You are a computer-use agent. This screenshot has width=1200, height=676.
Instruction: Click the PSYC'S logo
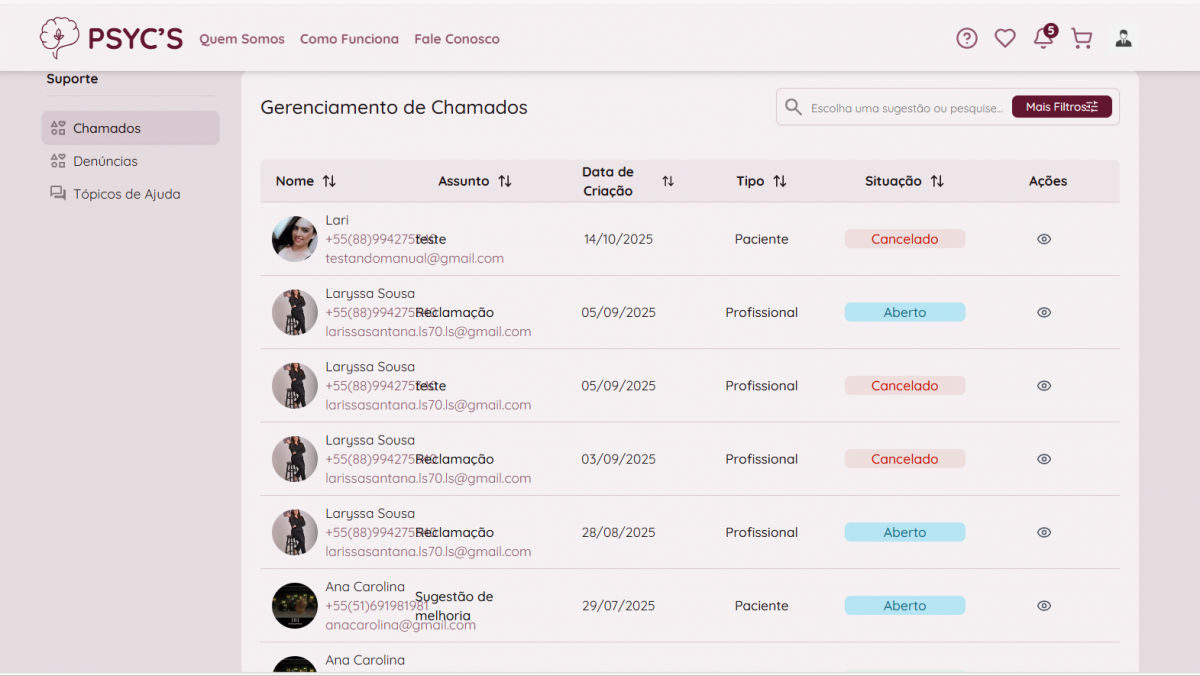111,38
